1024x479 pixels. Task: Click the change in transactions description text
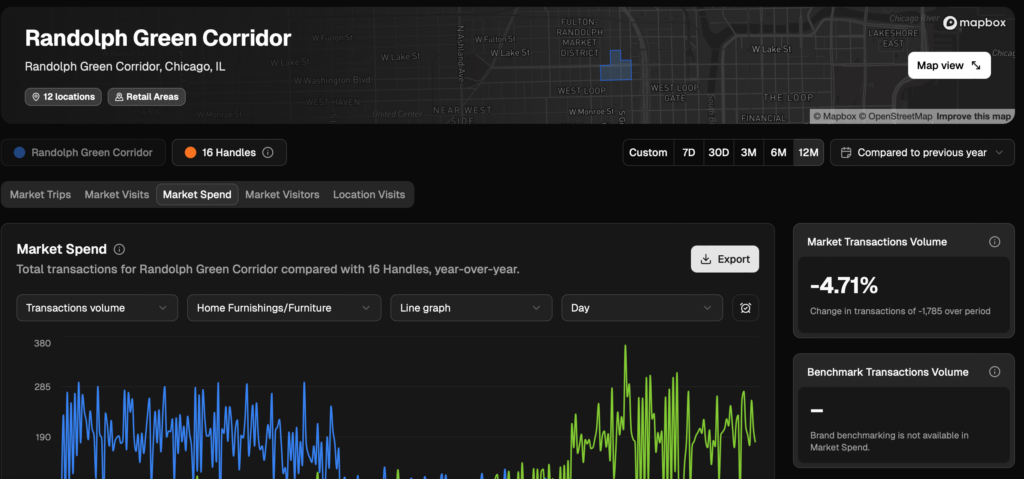click(x=901, y=311)
